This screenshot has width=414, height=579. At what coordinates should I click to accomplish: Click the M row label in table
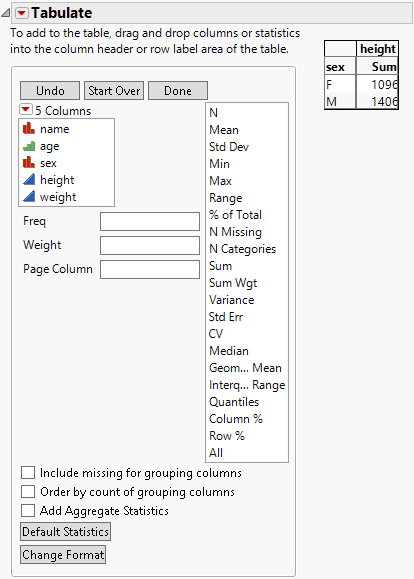coord(340,101)
